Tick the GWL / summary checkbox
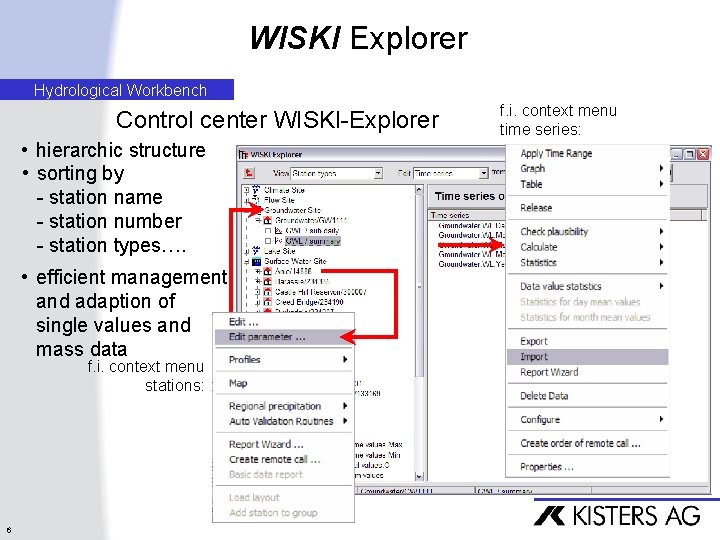The width and height of the screenshot is (720, 540). coord(268,241)
